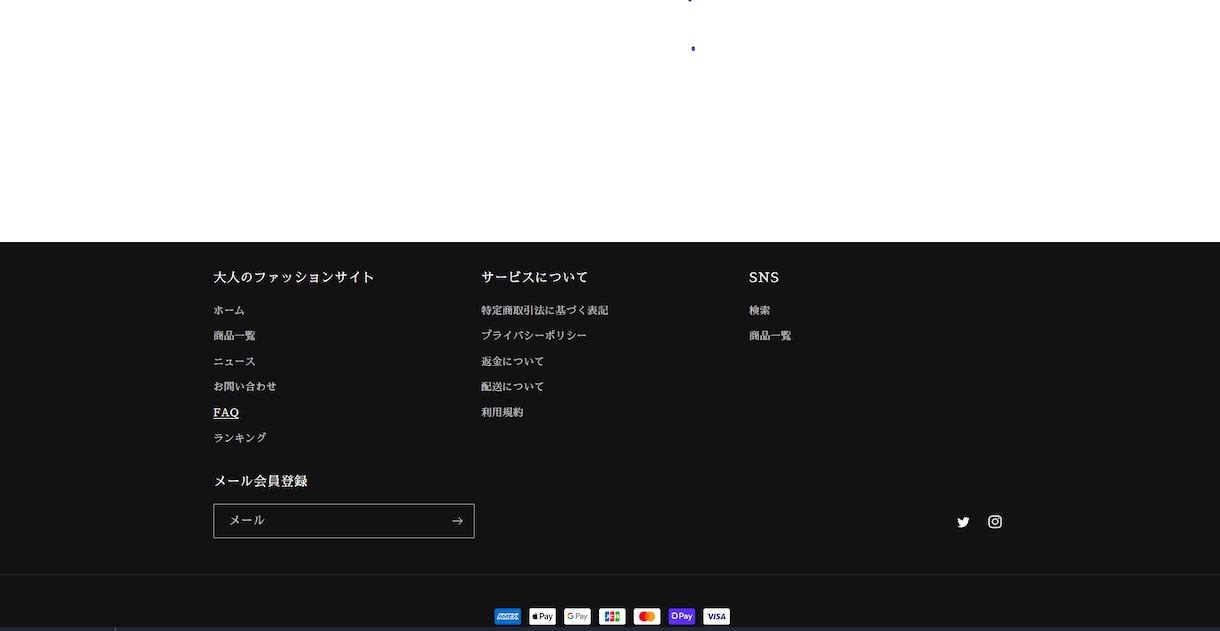Image resolution: width=1220 pixels, height=631 pixels.
Task: Open プライバシーポリシー link
Action: (x=534, y=336)
